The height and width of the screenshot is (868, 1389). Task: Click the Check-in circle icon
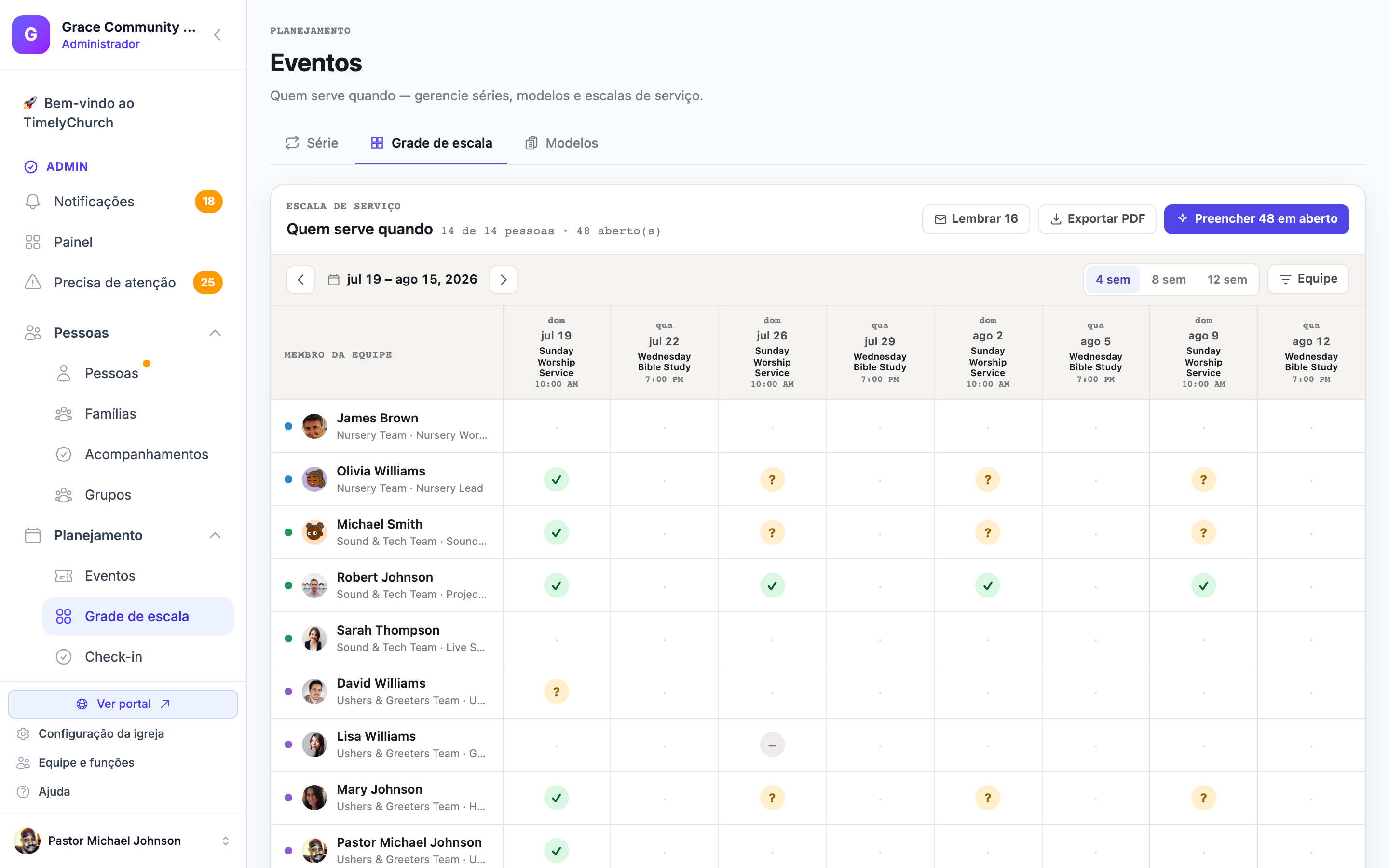tap(64, 657)
